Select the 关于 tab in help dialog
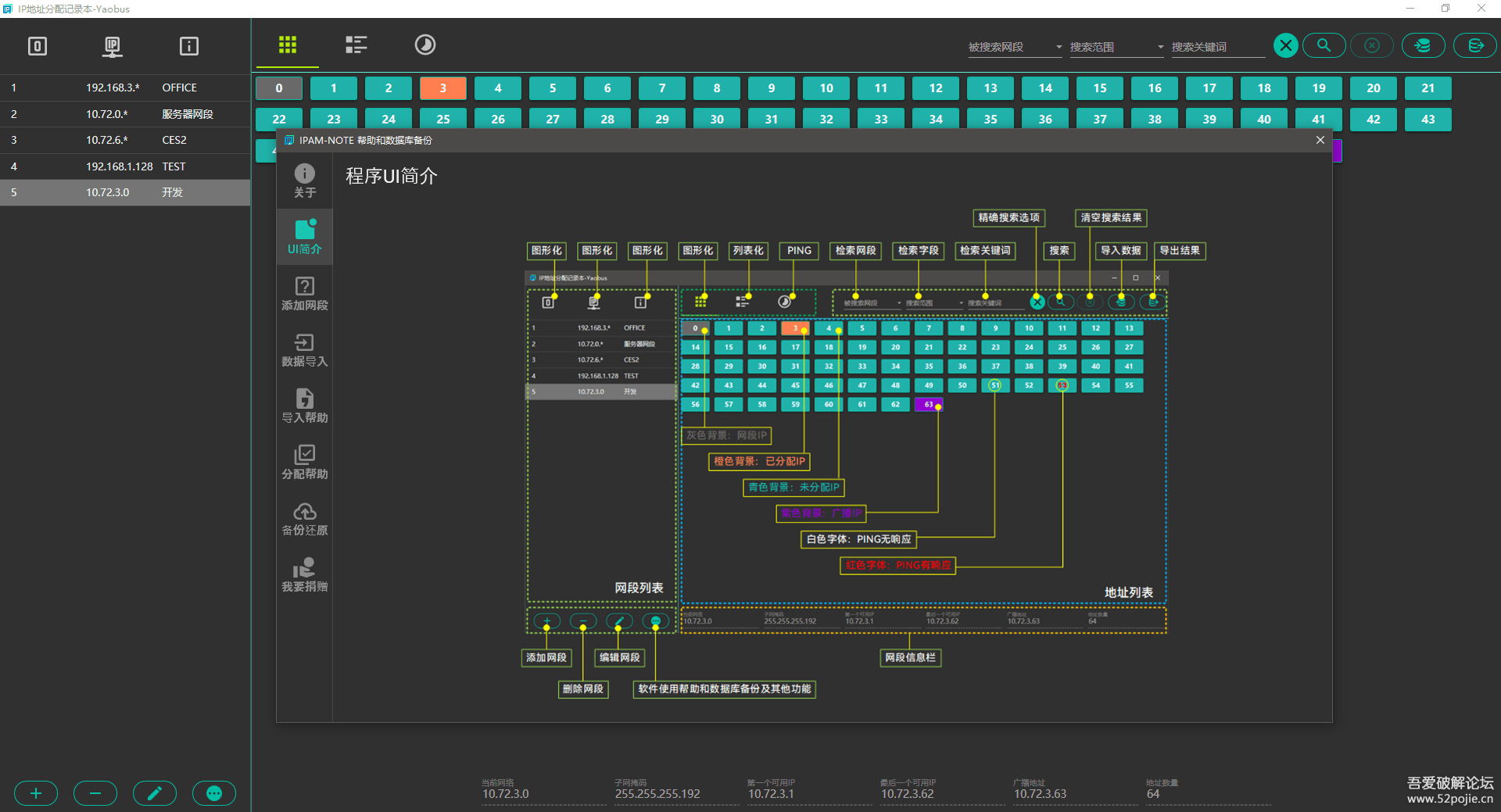 [305, 181]
